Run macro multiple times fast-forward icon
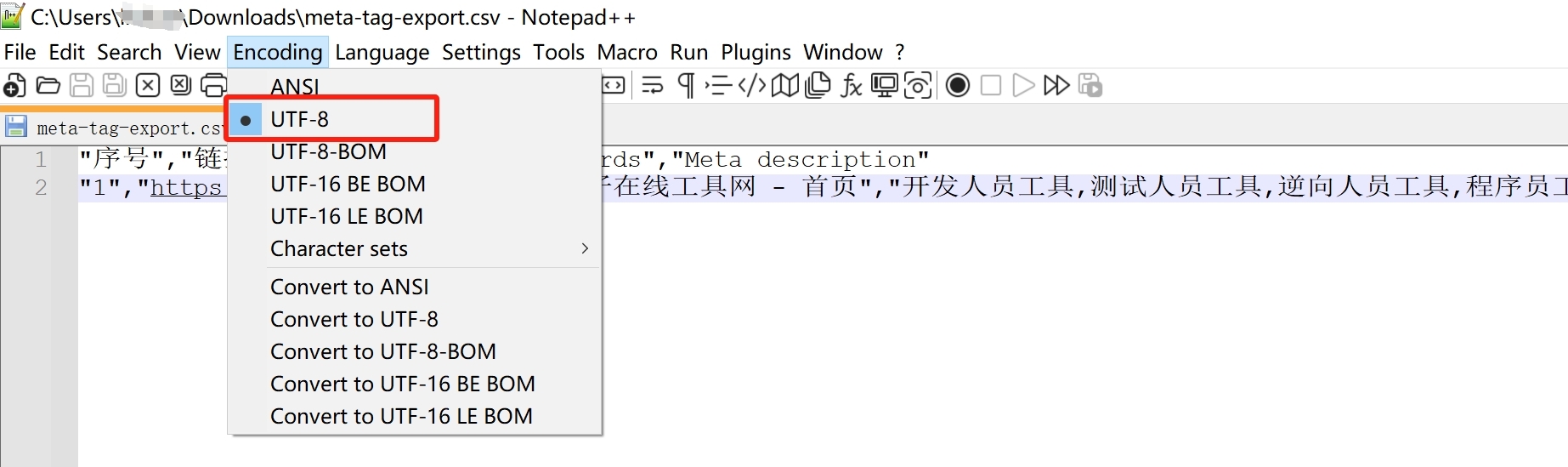 point(1056,86)
